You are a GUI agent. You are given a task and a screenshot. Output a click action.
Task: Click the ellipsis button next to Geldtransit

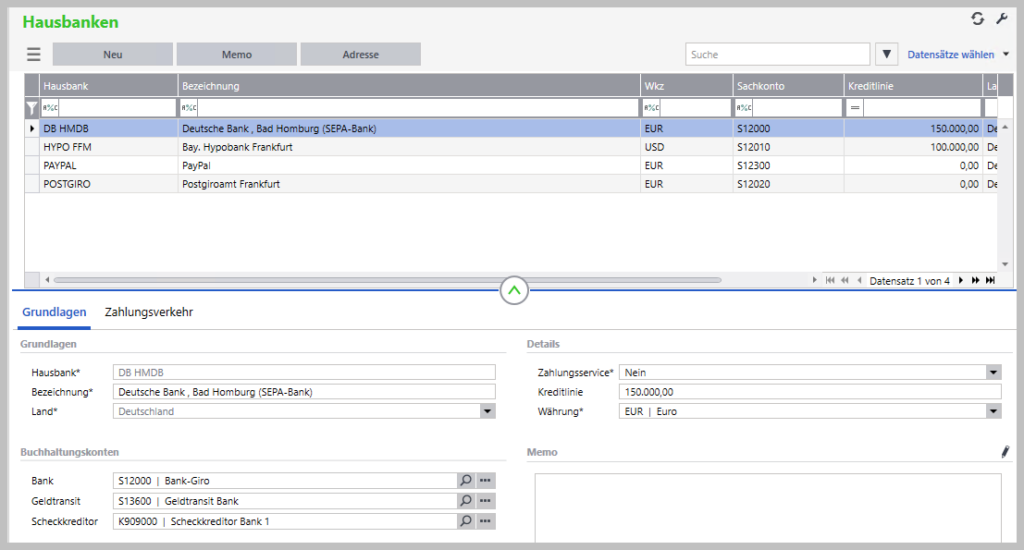click(486, 501)
